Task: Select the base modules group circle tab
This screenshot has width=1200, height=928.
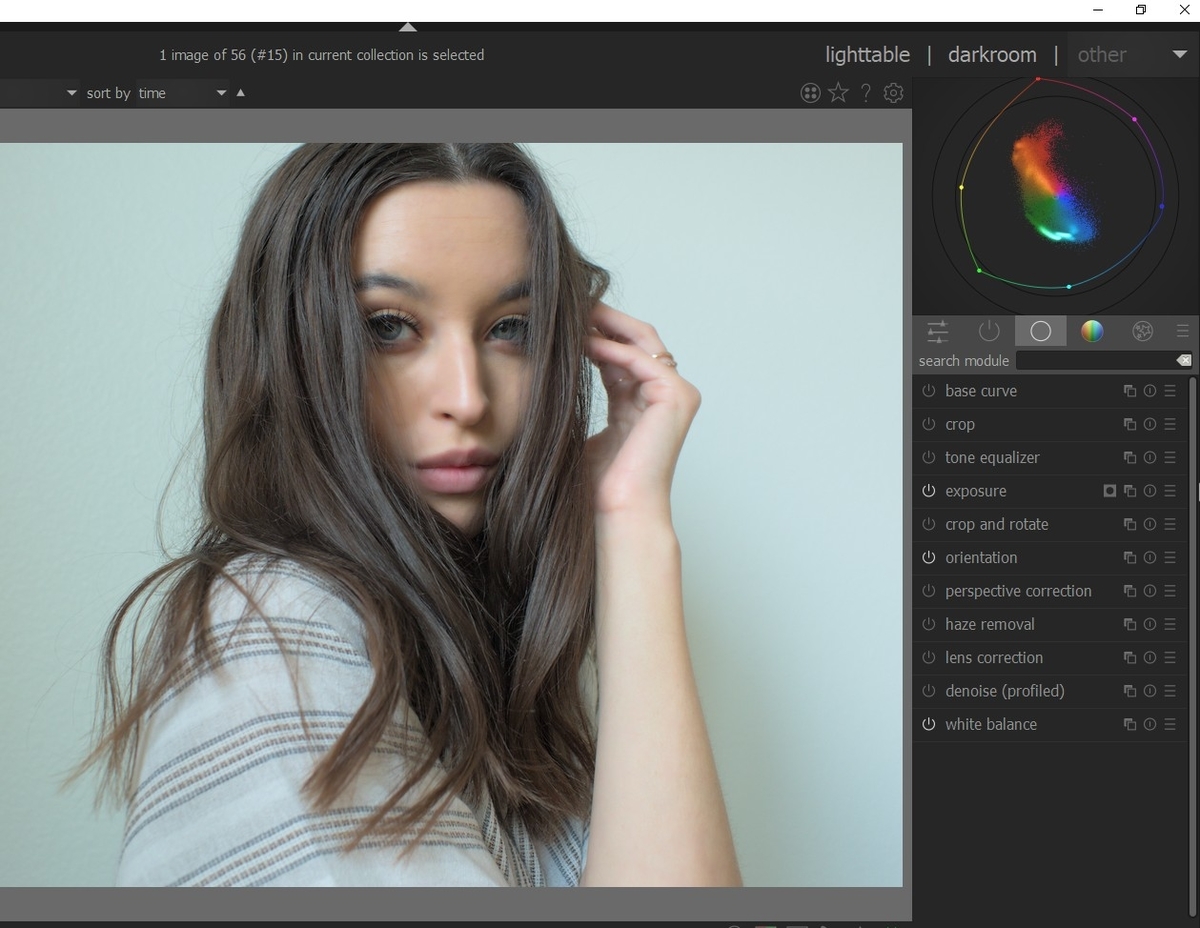Action: [1040, 331]
